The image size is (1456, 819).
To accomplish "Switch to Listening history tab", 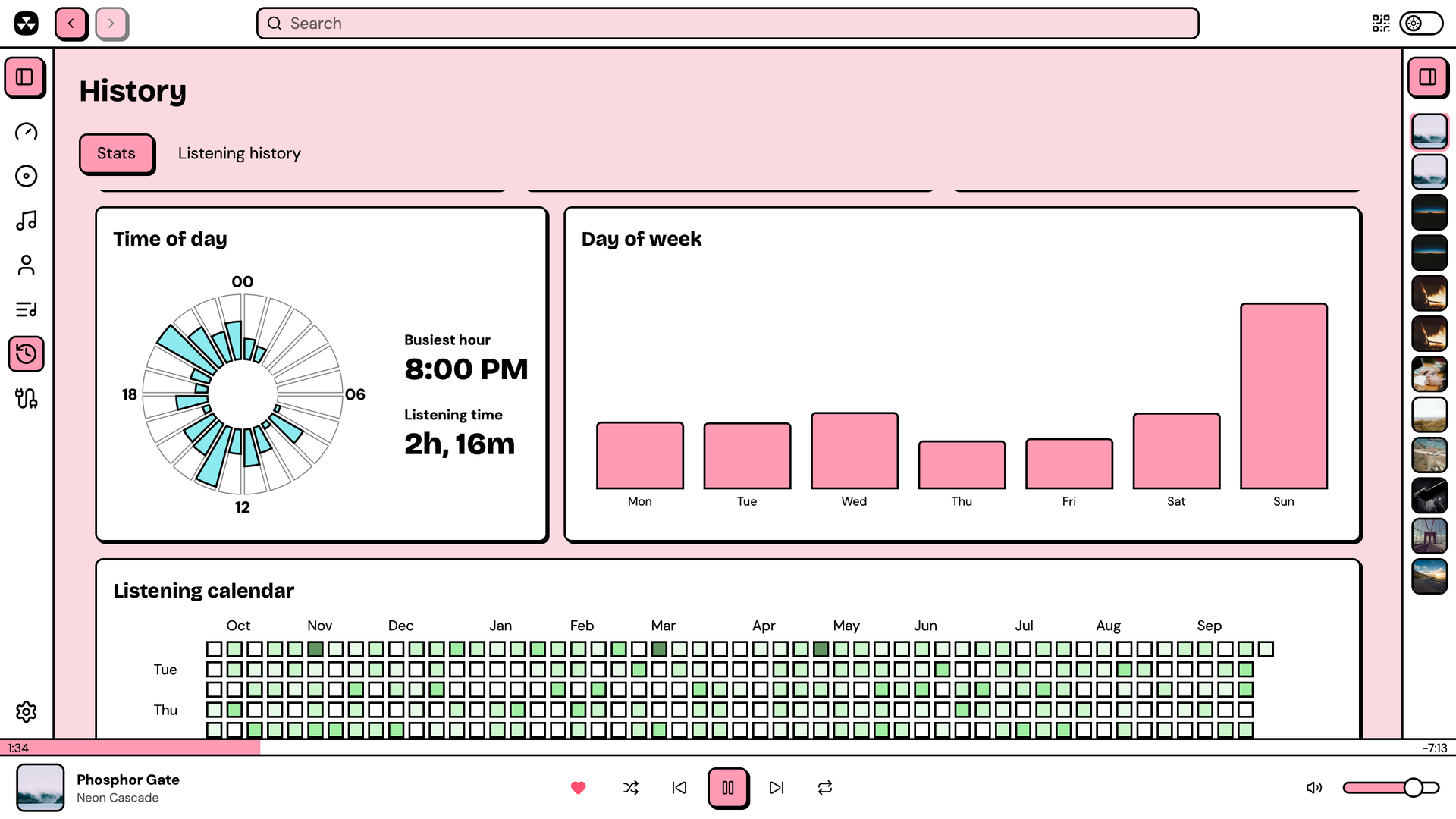I will (x=240, y=153).
